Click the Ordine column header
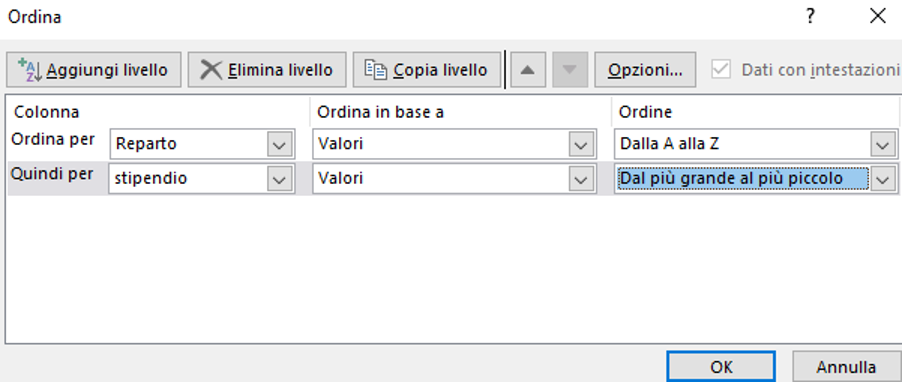 click(645, 112)
